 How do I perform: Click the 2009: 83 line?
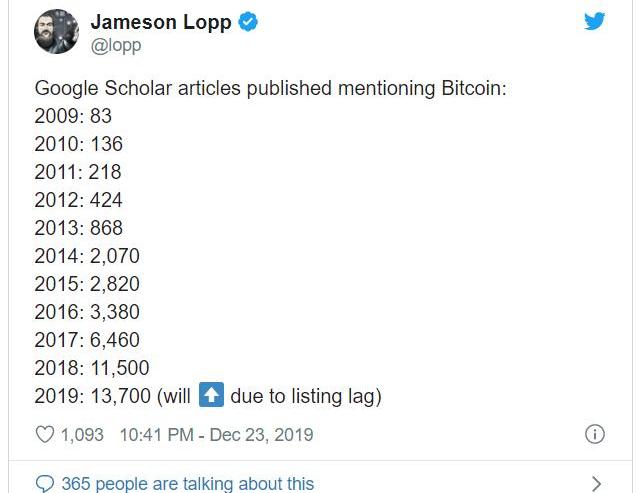click(x=73, y=116)
